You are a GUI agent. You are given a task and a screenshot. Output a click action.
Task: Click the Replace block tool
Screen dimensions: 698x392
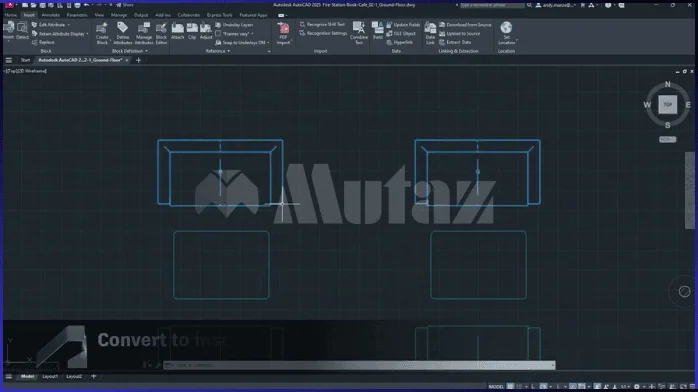coord(43,42)
